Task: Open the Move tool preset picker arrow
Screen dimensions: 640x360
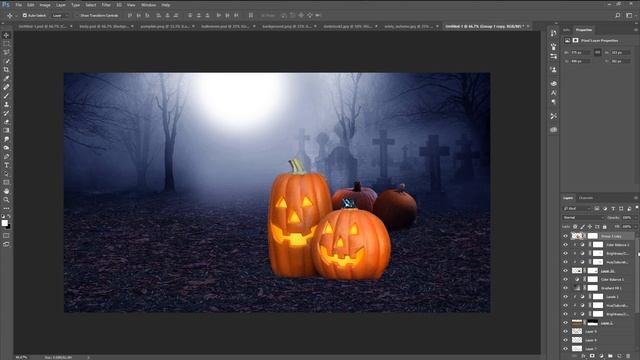Action: [16, 16]
